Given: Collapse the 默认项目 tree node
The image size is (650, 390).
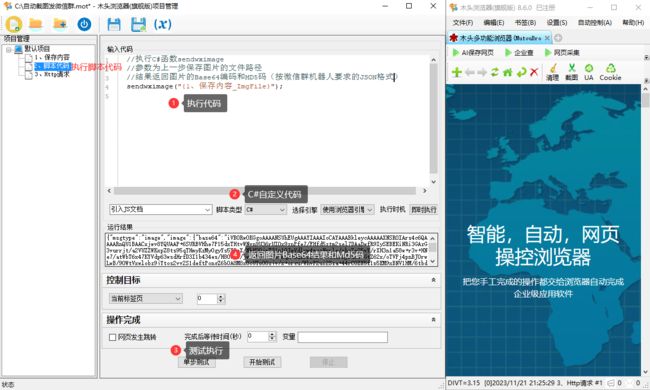Looking at the screenshot, I should pos(8,49).
